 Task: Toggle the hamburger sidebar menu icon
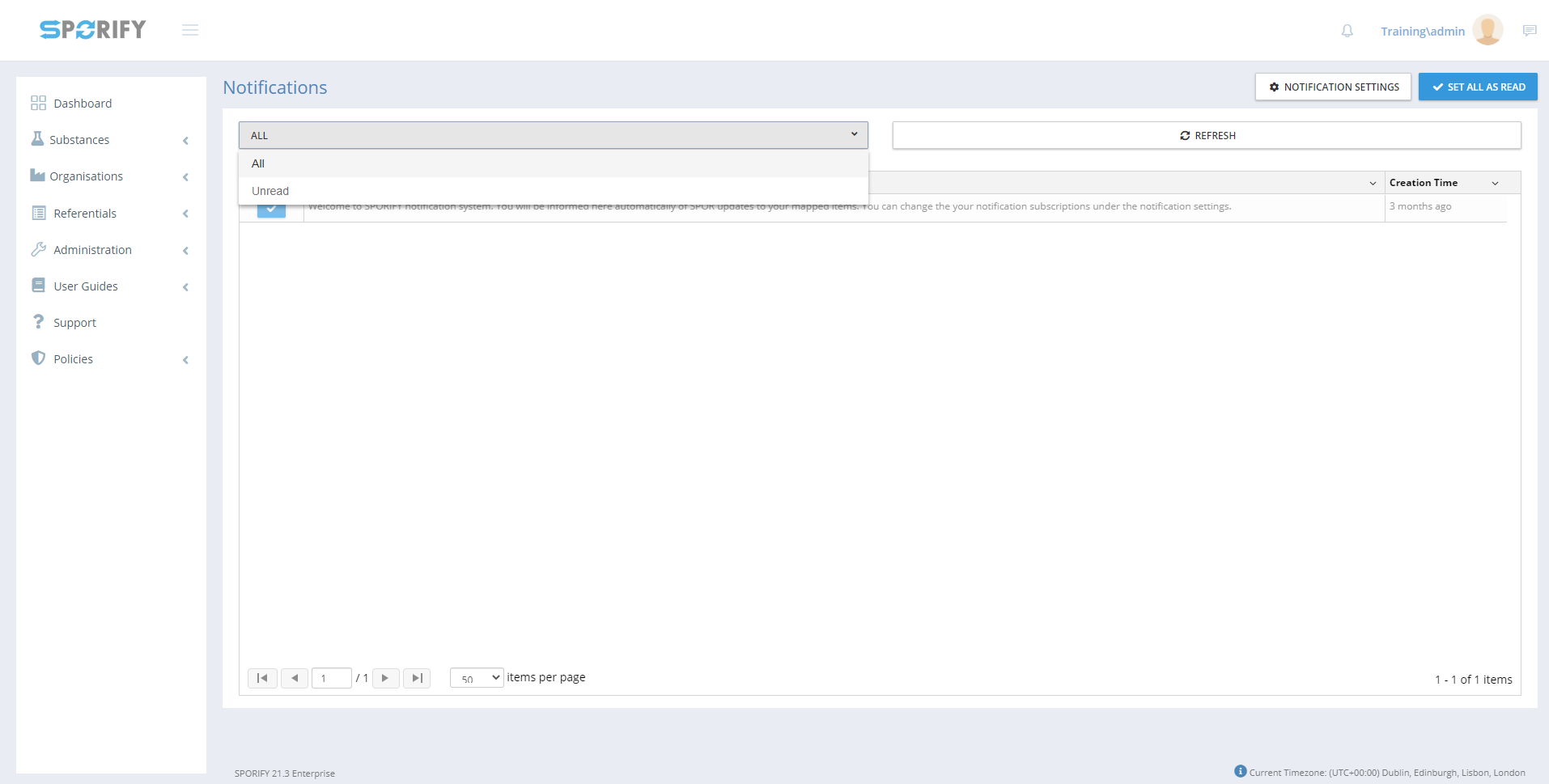190,30
